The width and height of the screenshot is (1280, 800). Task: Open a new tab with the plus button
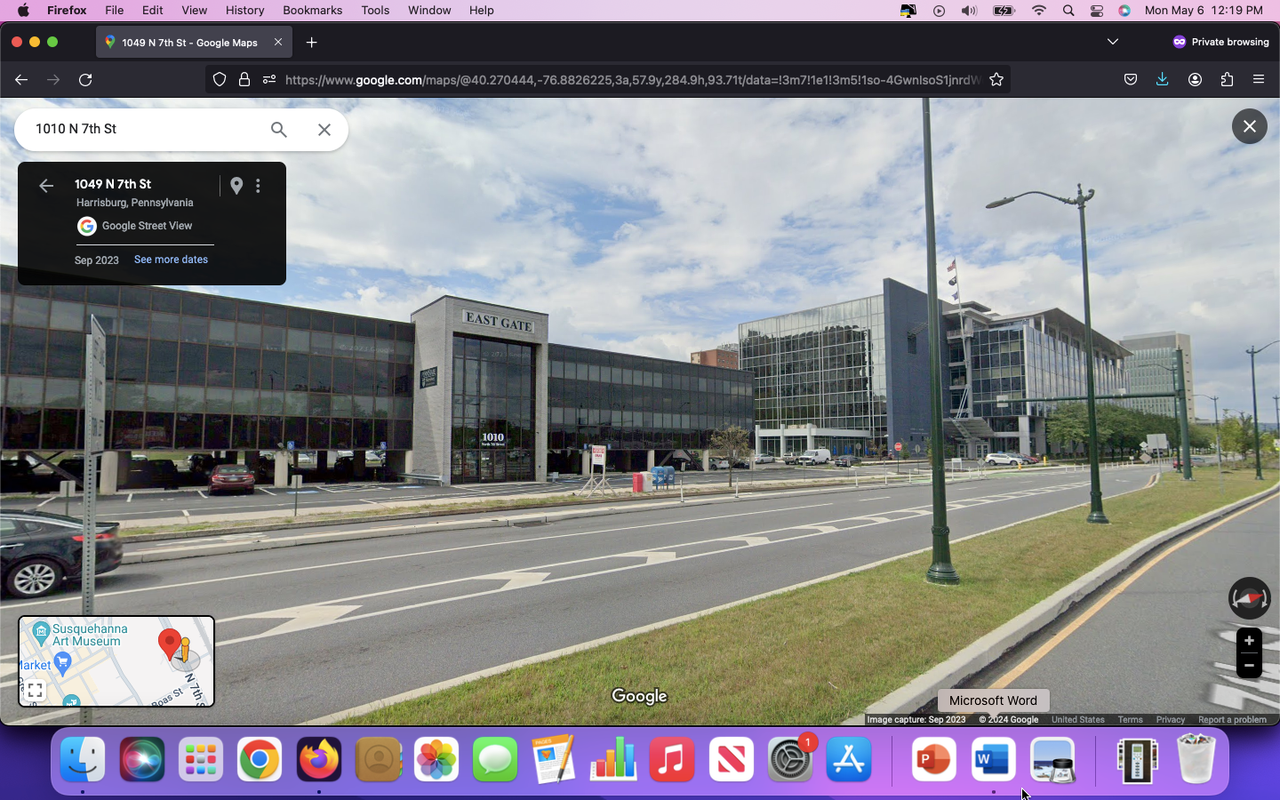[x=312, y=42]
